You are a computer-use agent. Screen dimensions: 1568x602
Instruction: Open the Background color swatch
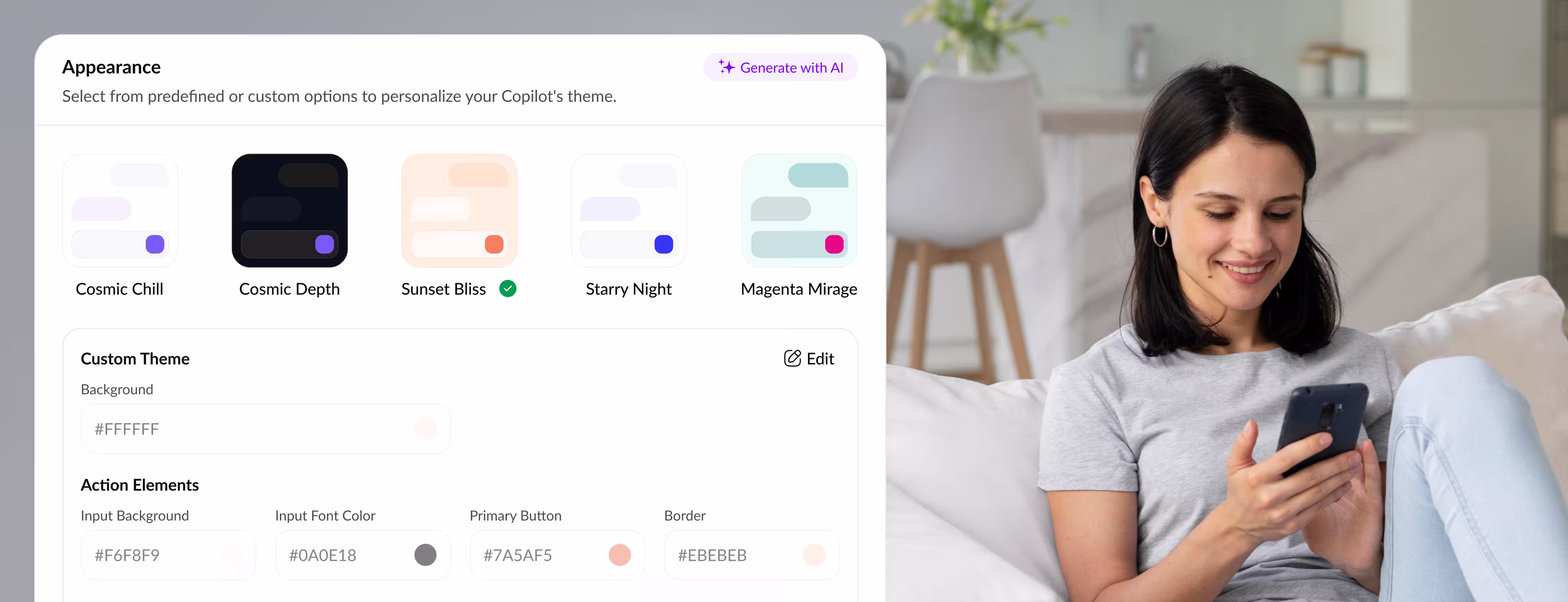click(426, 429)
